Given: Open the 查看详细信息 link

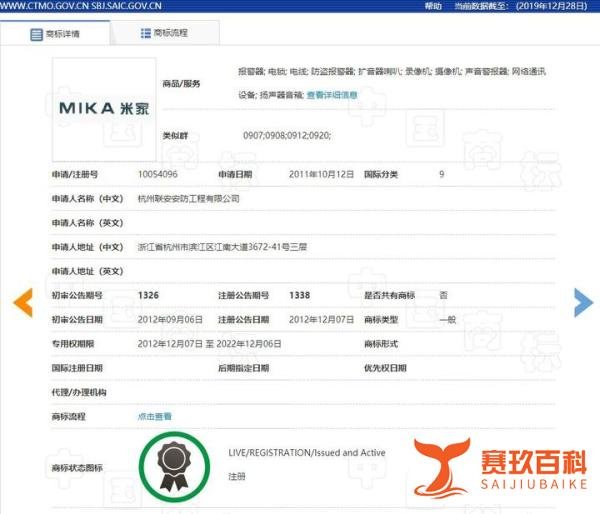Looking at the screenshot, I should coord(332,95).
